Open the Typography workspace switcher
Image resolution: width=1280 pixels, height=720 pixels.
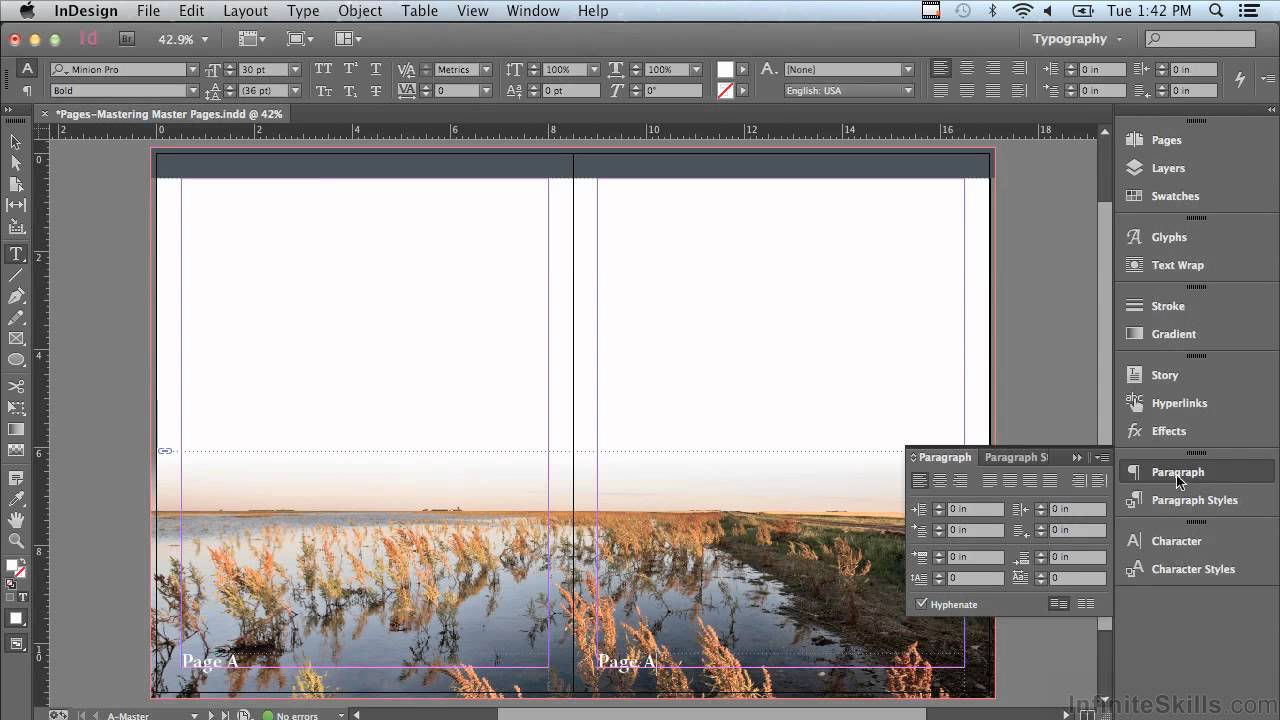[x=1077, y=39]
